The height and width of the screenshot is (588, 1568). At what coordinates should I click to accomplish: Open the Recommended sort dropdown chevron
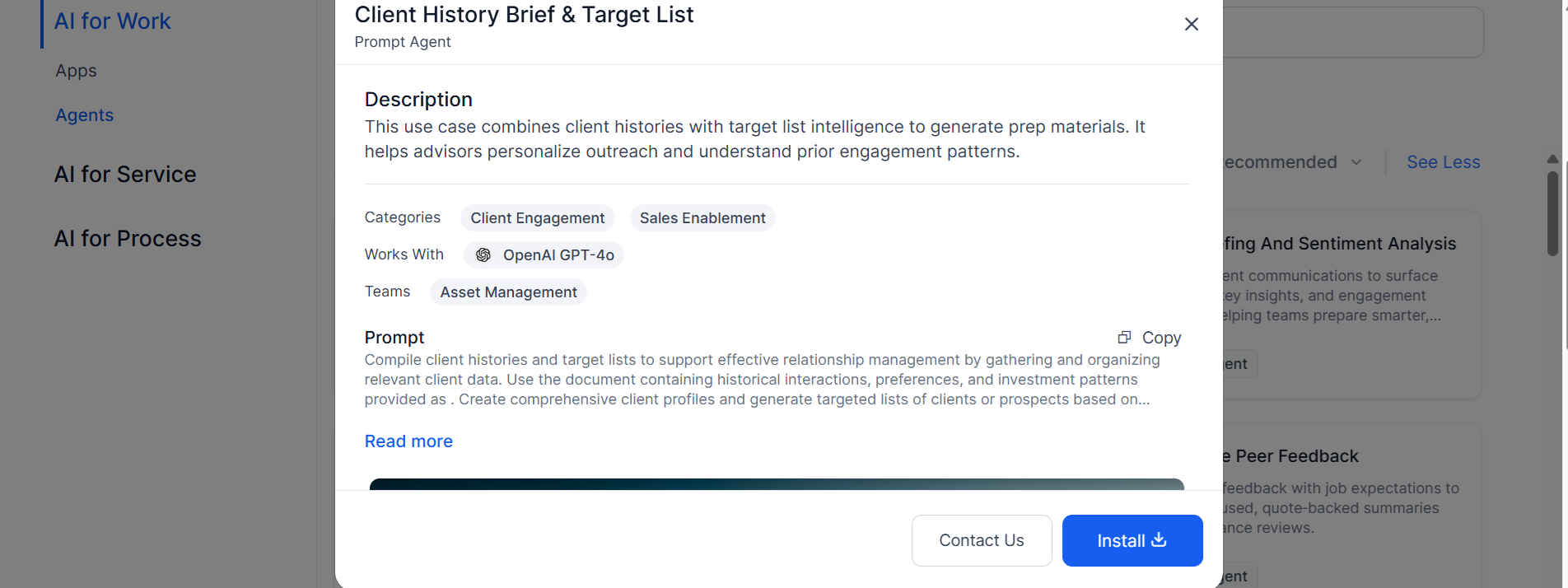pos(1356,162)
